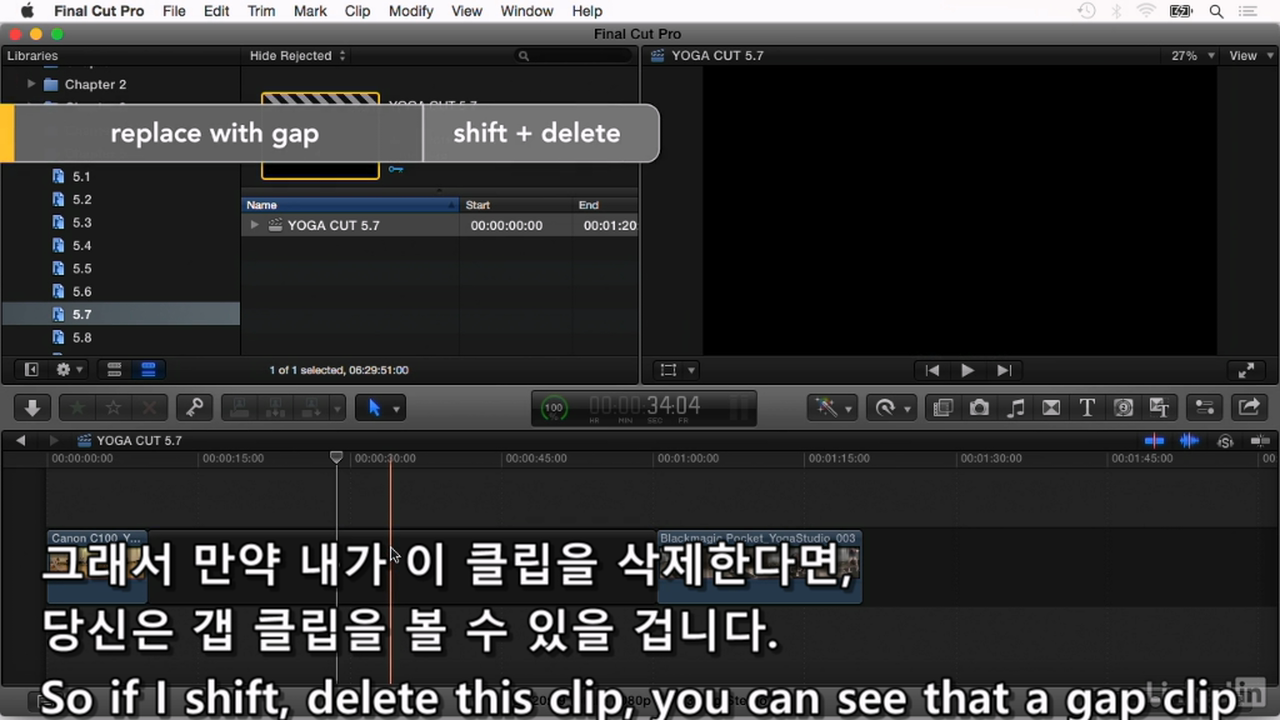Image resolution: width=1280 pixels, height=720 pixels.
Task: Switch browser to list view
Action: pos(148,370)
